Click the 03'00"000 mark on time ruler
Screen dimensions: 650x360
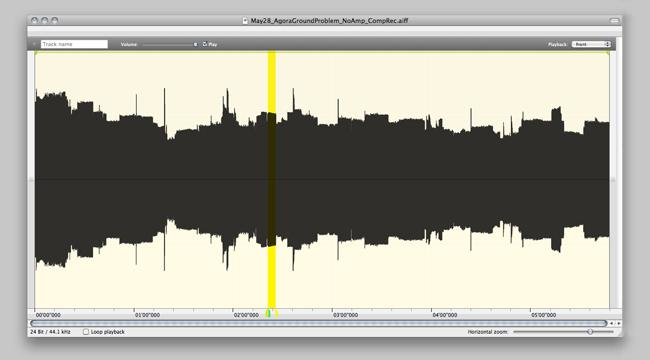(x=345, y=315)
